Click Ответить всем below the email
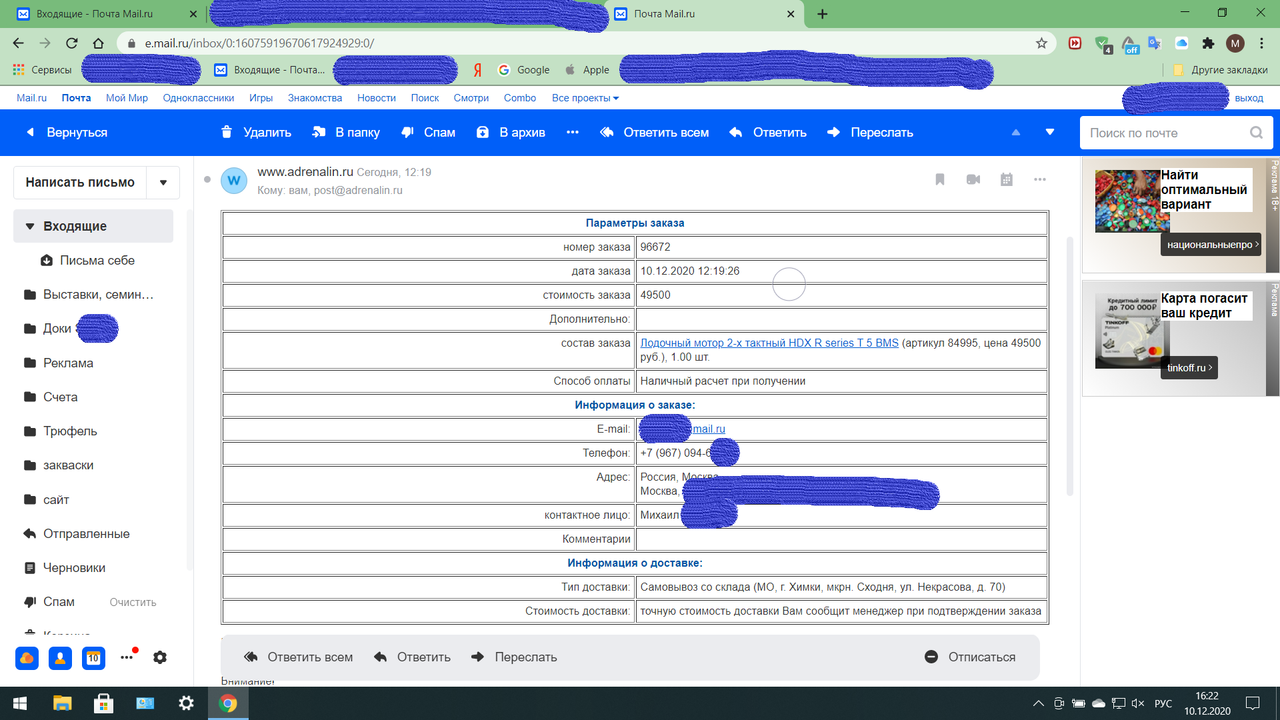Viewport: 1280px width, 720px height. [299, 657]
